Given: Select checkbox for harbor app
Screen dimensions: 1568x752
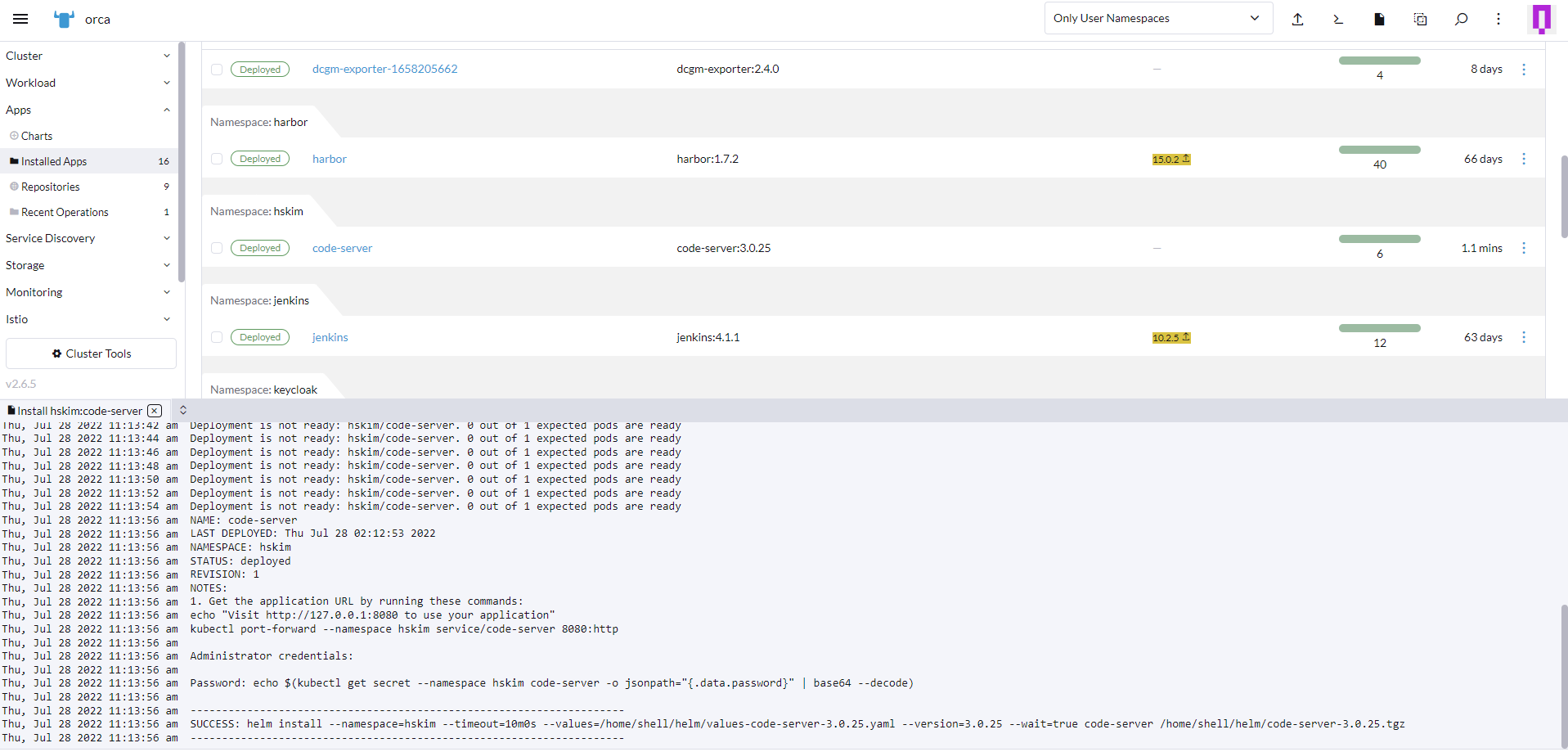Looking at the screenshot, I should (x=217, y=159).
